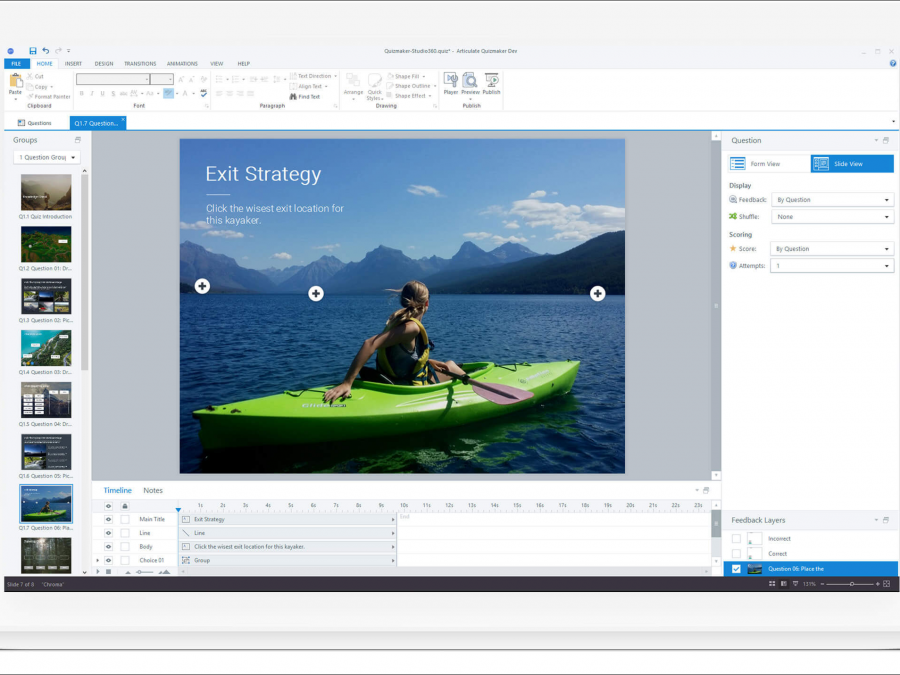Switch to Form View
Image resolution: width=900 pixels, height=675 pixels.
(x=768, y=164)
